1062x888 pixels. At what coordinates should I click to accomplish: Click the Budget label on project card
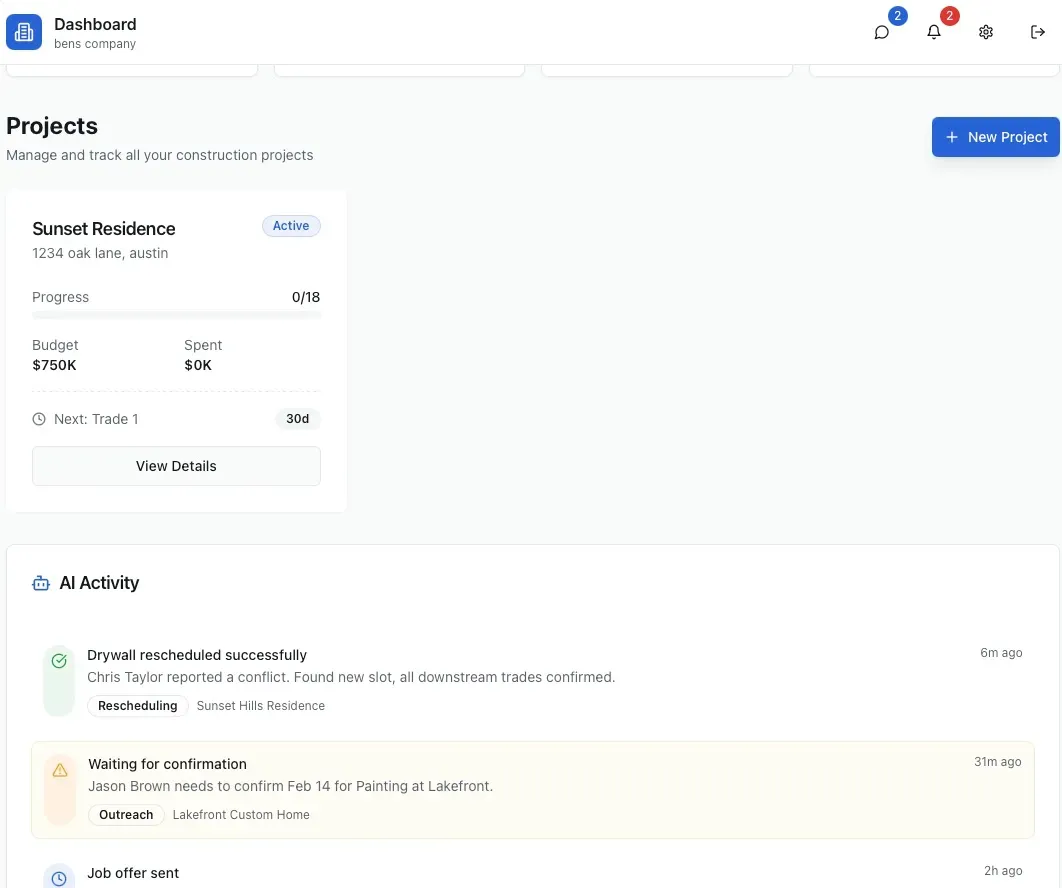(55, 345)
